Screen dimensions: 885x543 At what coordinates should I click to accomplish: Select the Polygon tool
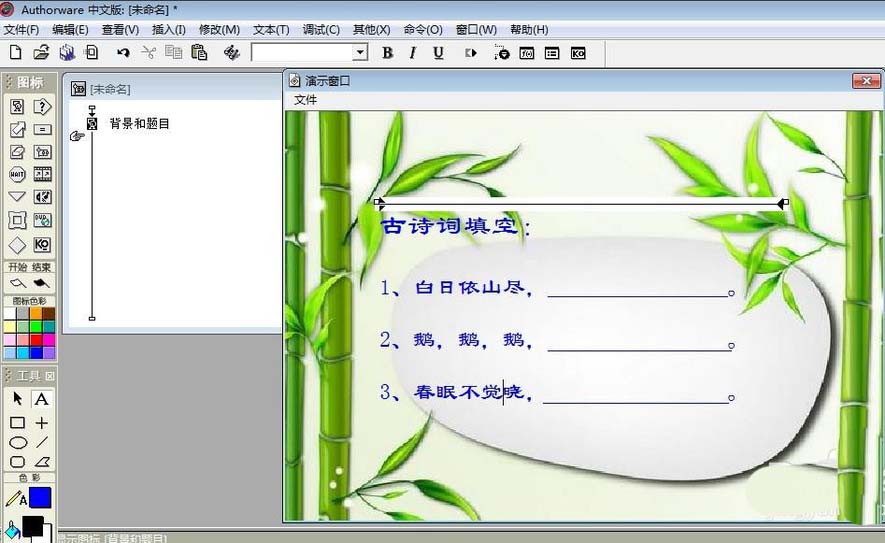(42, 462)
